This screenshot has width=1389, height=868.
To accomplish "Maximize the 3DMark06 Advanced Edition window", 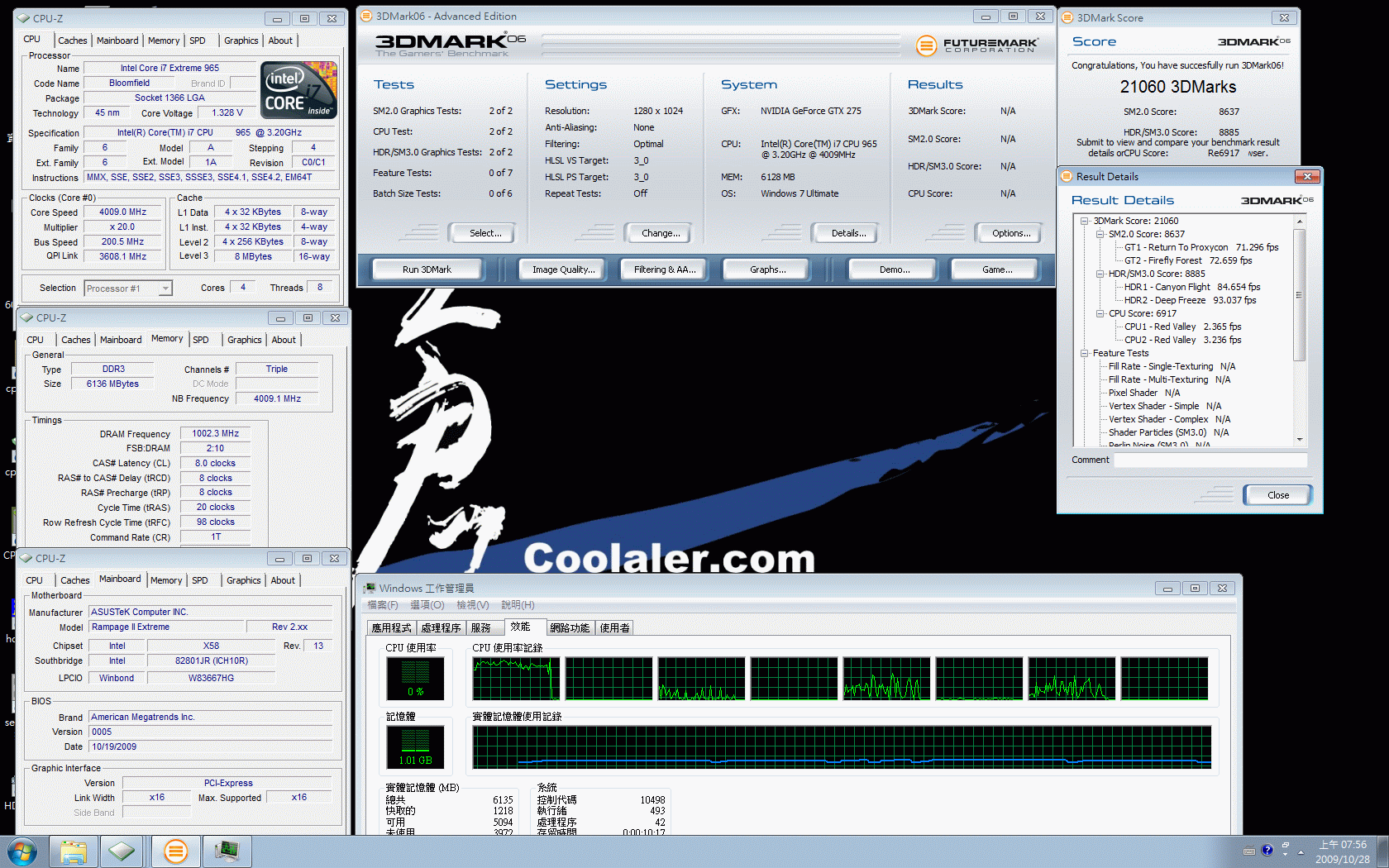I will click(x=1013, y=16).
